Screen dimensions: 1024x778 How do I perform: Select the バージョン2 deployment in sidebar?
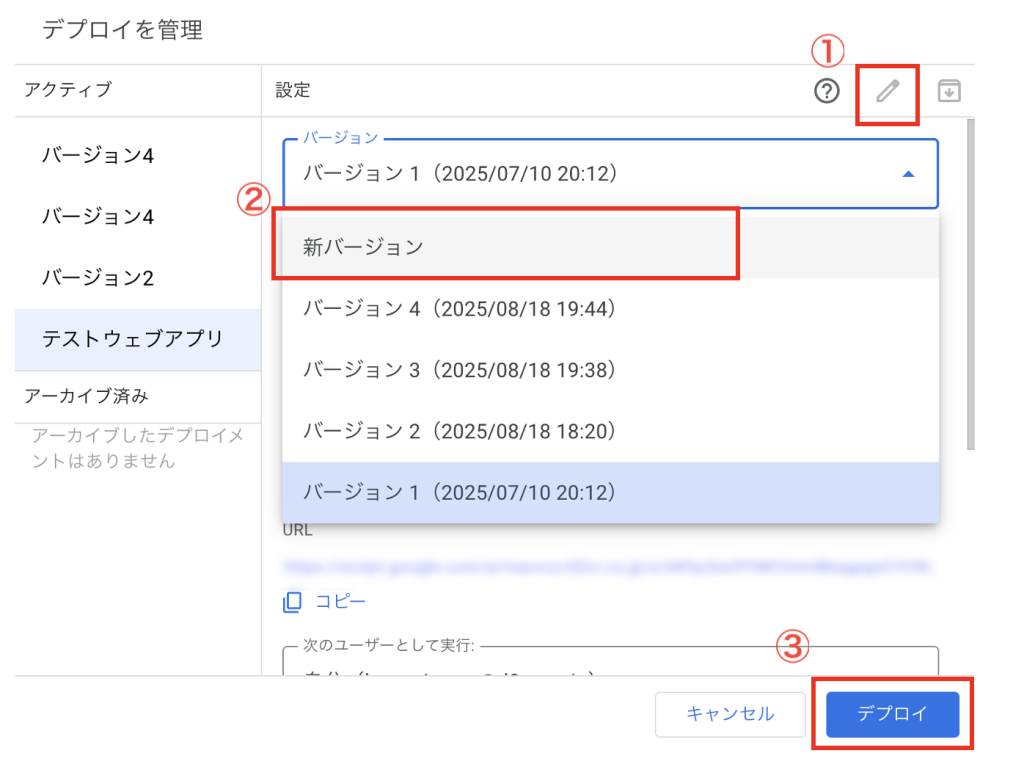point(97,278)
